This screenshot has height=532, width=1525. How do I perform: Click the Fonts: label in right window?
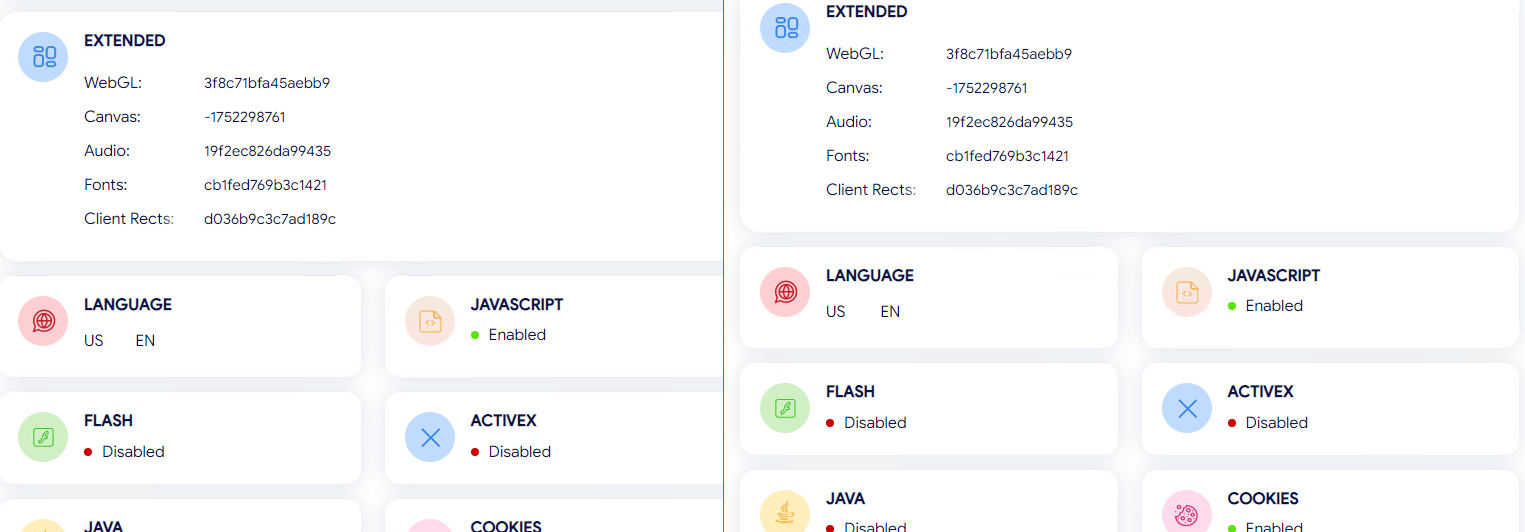point(848,156)
